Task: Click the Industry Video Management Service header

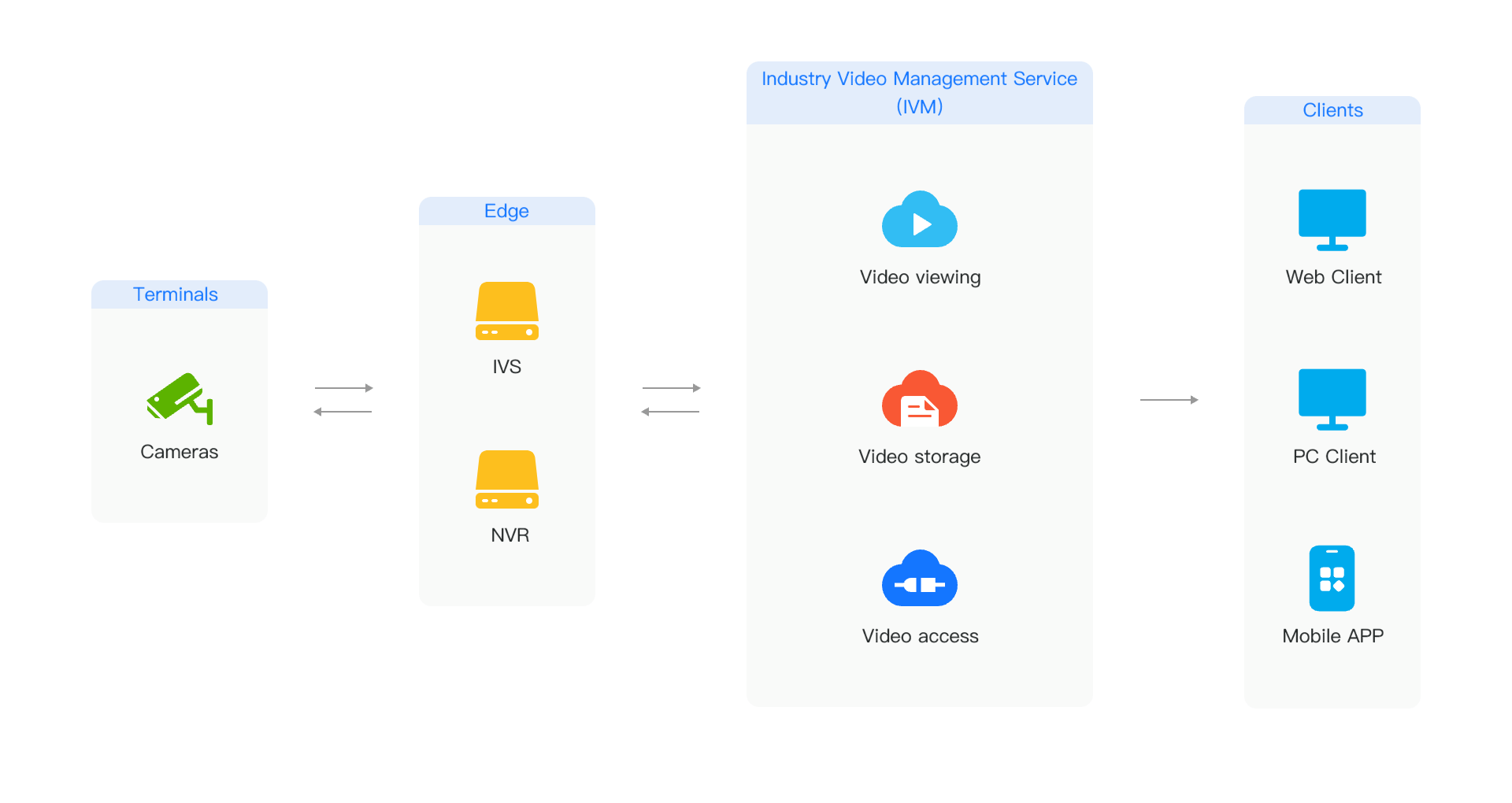Action: click(919, 92)
